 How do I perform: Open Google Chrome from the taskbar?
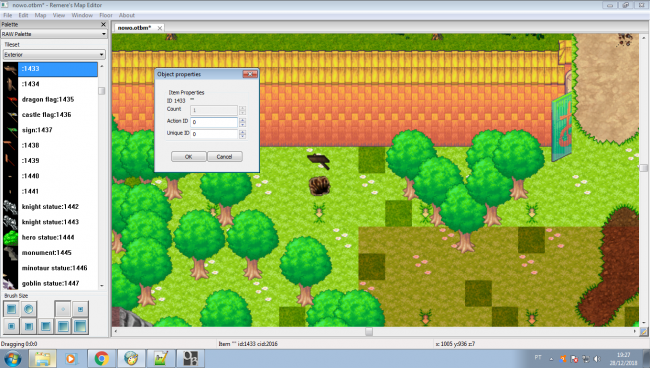click(102, 358)
